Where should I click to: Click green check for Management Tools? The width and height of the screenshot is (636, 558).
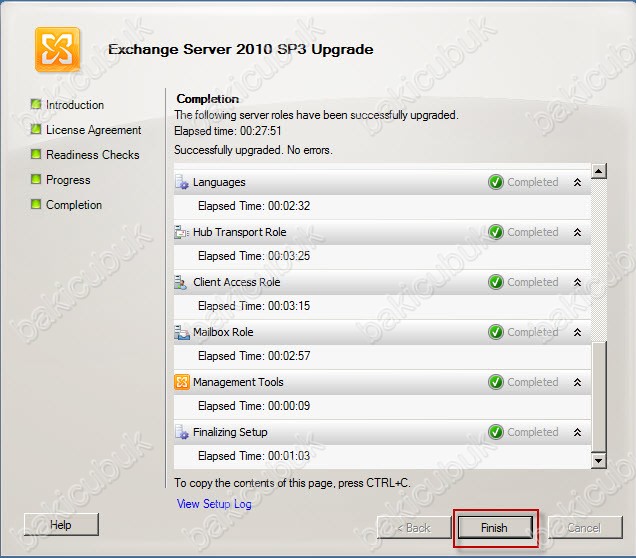[496, 382]
